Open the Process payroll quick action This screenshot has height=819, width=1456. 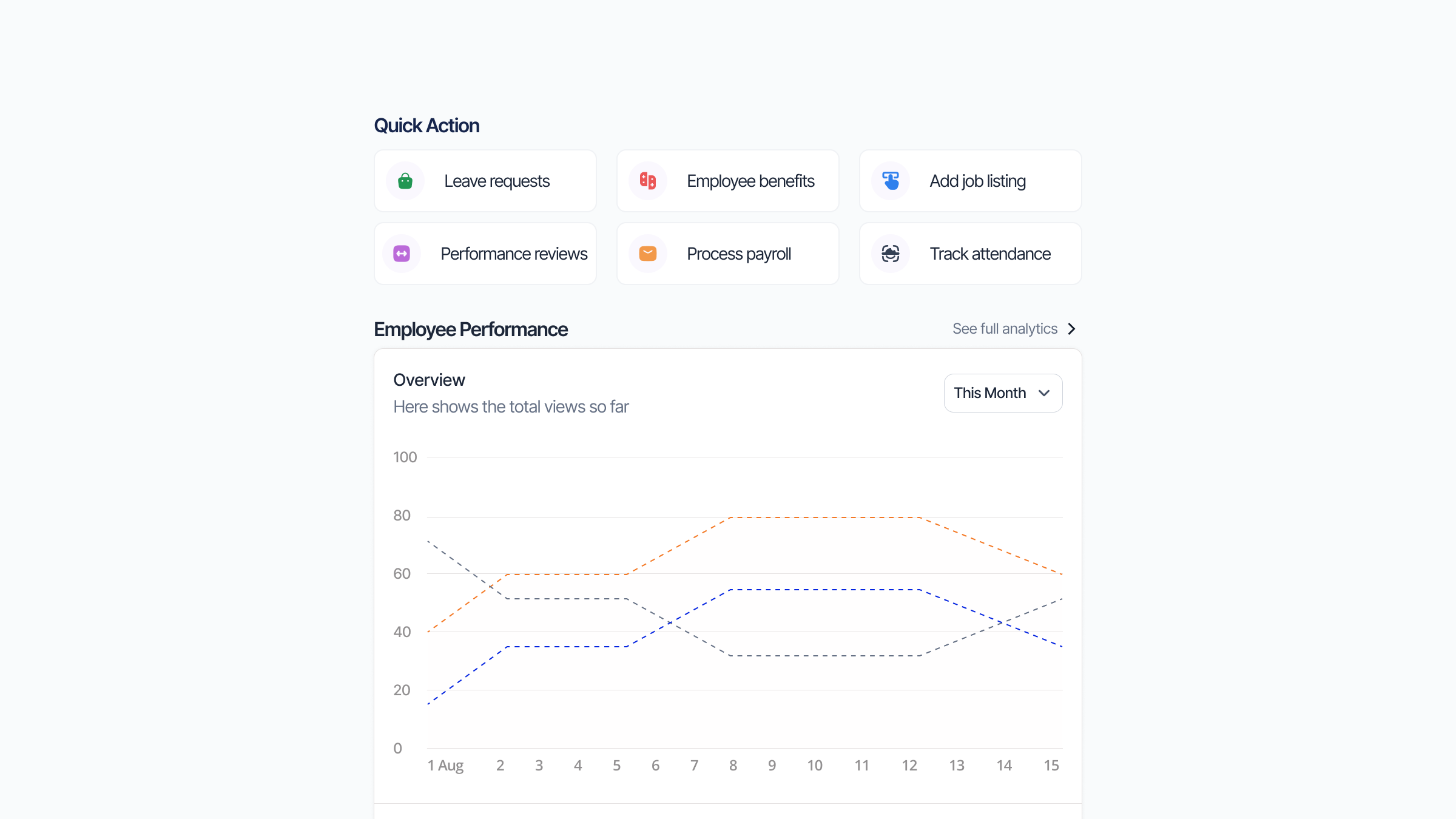coord(727,254)
